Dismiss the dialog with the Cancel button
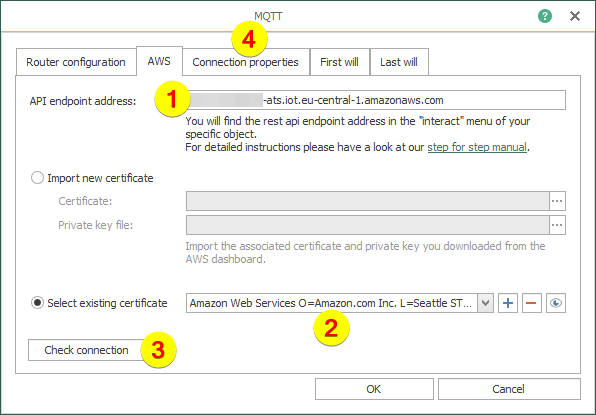 tap(509, 389)
